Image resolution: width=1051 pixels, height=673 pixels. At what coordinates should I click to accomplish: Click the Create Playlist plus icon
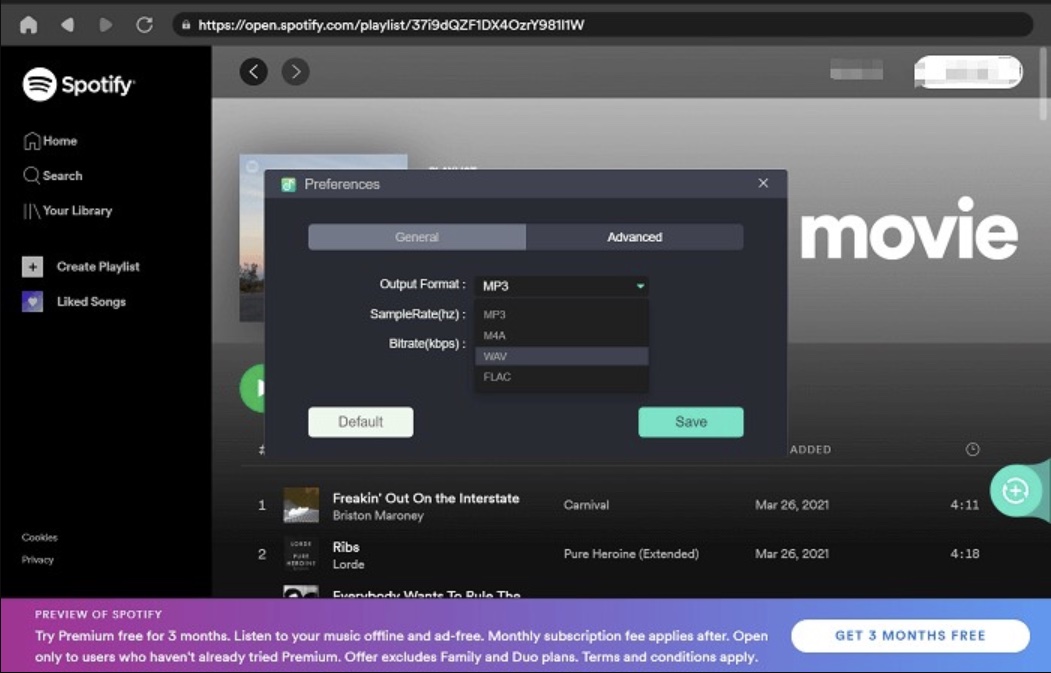pos(32,267)
